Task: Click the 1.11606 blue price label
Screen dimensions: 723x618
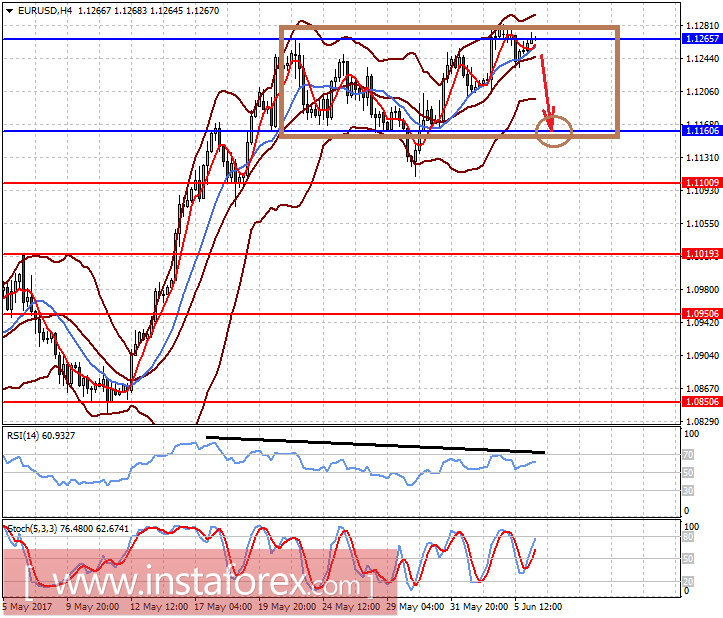Action: click(x=702, y=131)
